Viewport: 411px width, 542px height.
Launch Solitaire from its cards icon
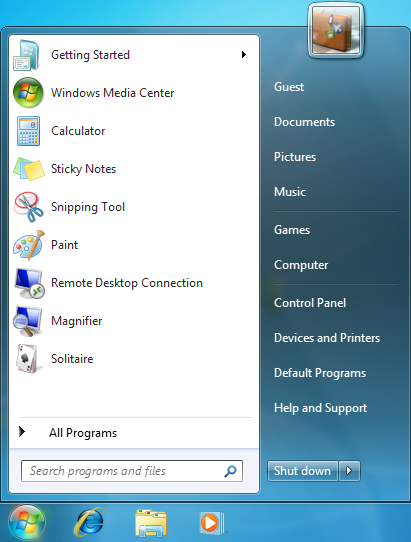click(28, 359)
